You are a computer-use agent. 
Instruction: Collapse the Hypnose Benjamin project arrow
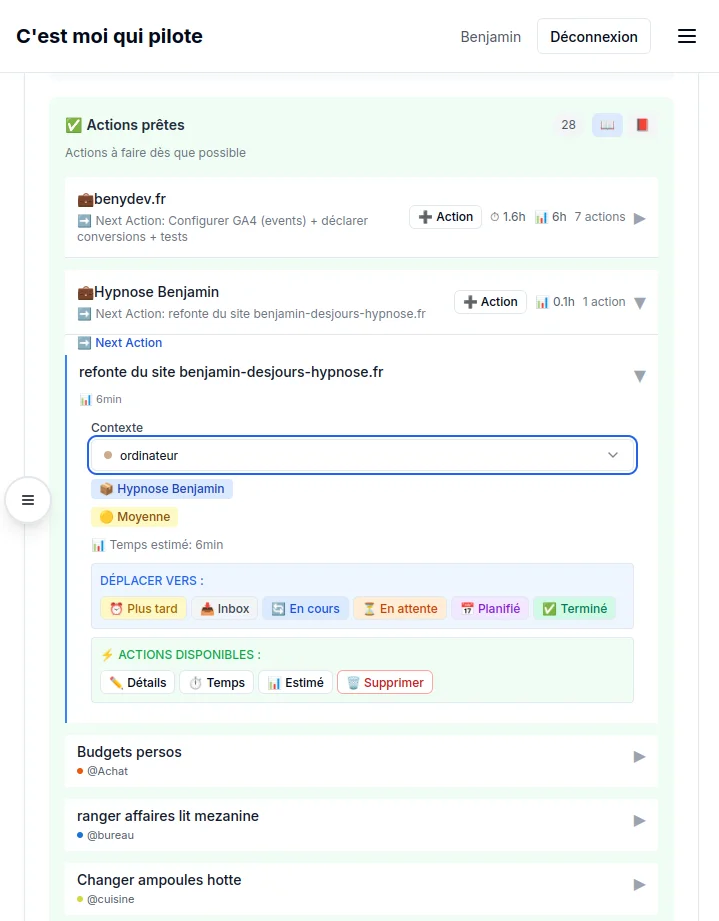[640, 302]
